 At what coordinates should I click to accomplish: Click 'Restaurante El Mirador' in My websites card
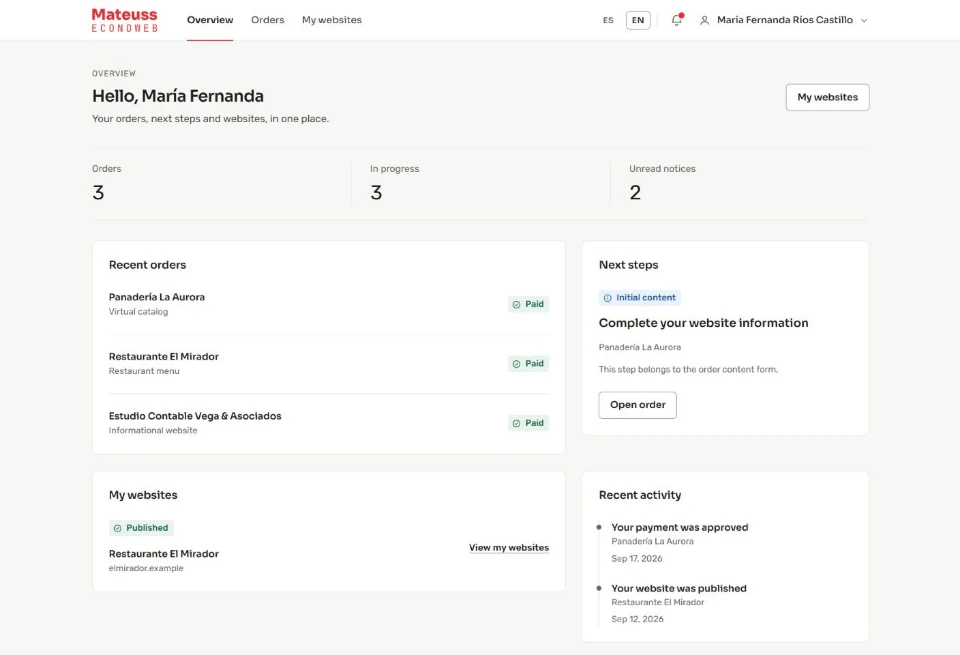click(163, 553)
